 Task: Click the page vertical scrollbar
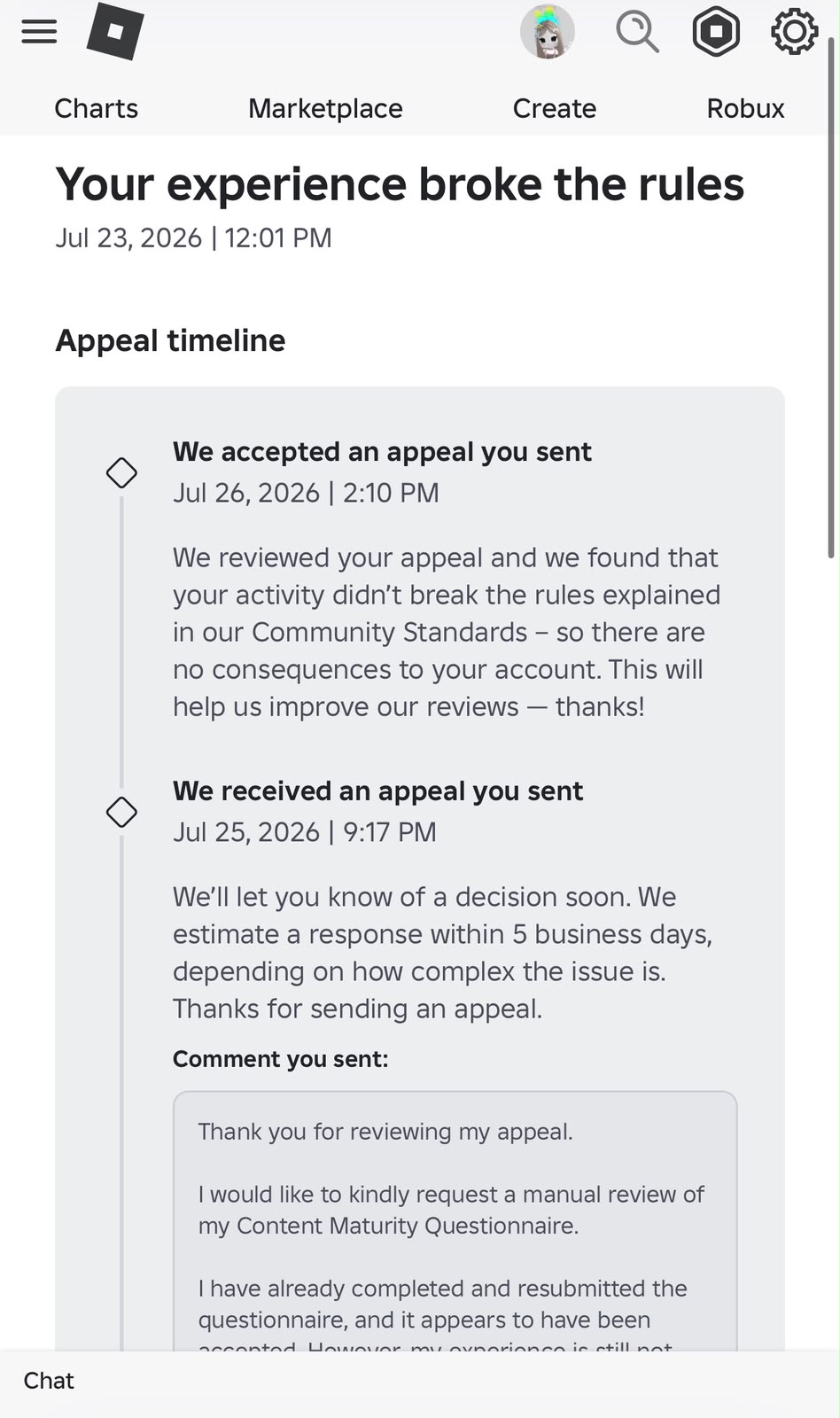coord(831,297)
